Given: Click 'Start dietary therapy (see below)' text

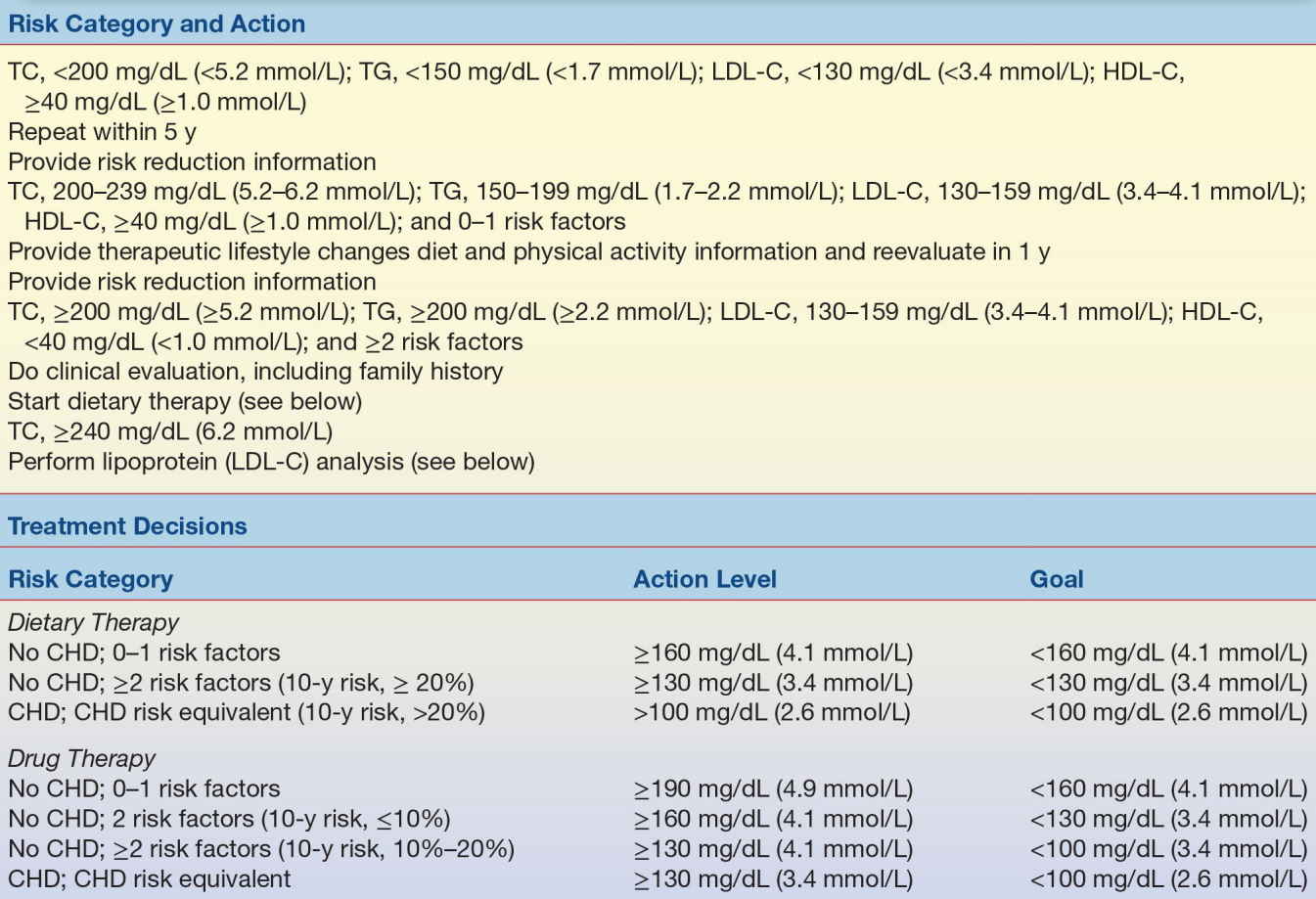Looking at the screenshot, I should coord(185,401).
